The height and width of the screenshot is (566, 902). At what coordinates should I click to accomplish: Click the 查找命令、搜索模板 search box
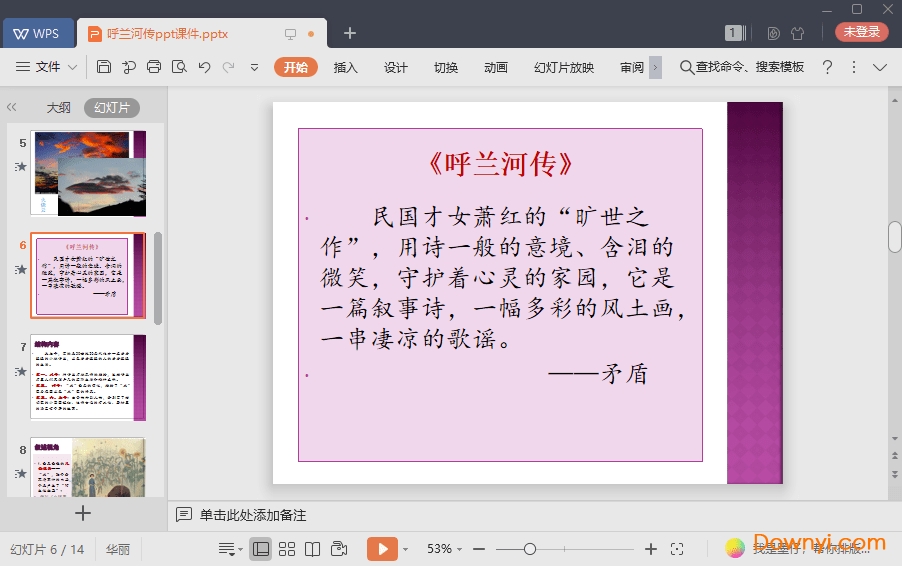point(742,67)
